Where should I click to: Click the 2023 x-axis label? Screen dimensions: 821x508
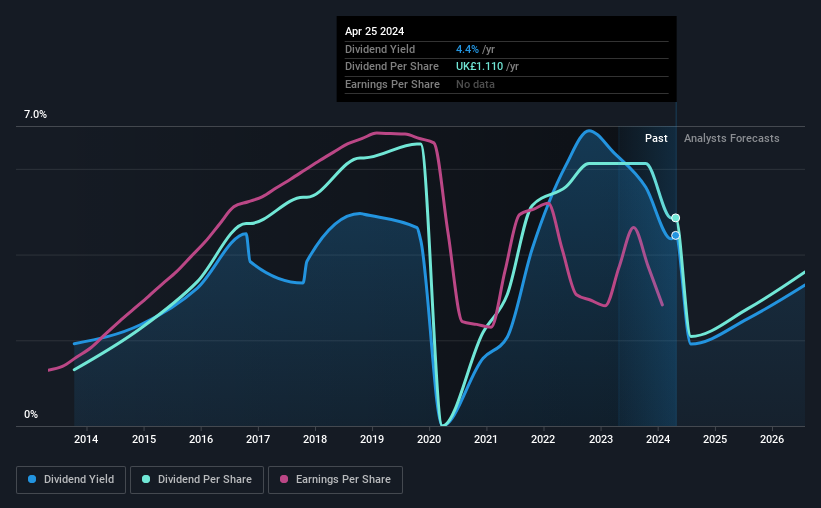[601, 439]
